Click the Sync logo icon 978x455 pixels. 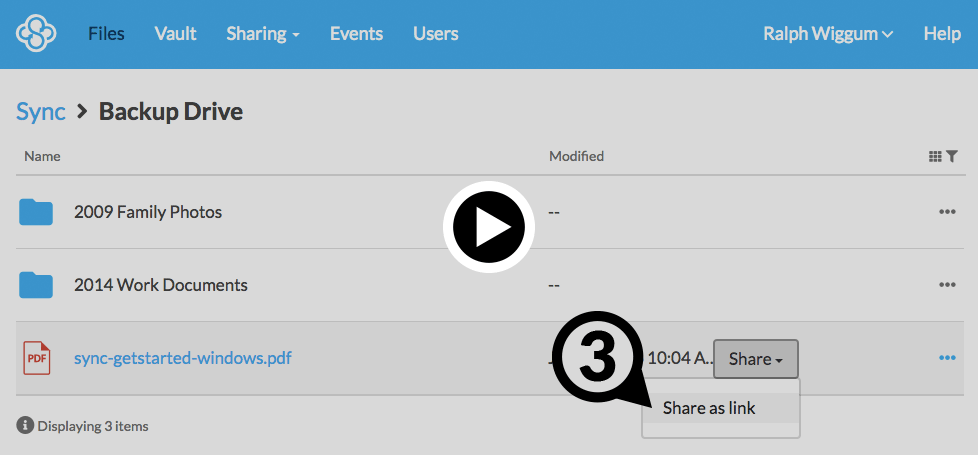pyautogui.click(x=36, y=34)
